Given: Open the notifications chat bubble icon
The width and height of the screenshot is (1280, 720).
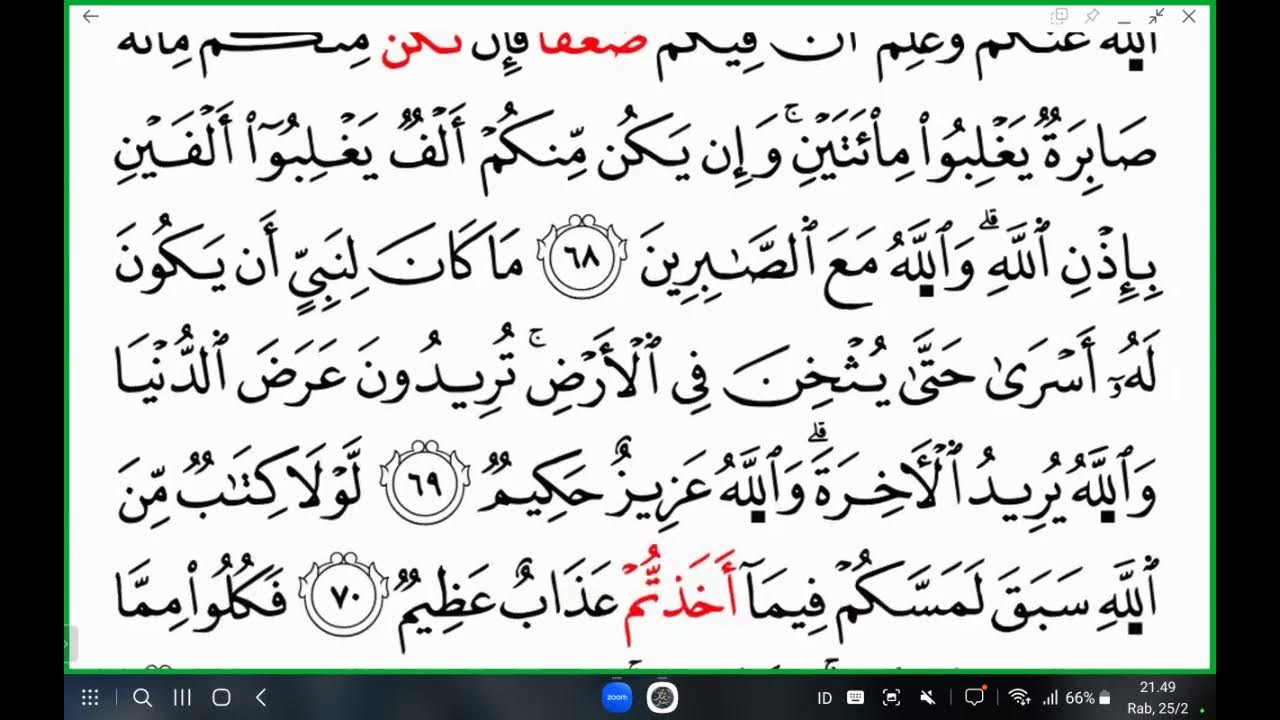Looking at the screenshot, I should (976, 697).
